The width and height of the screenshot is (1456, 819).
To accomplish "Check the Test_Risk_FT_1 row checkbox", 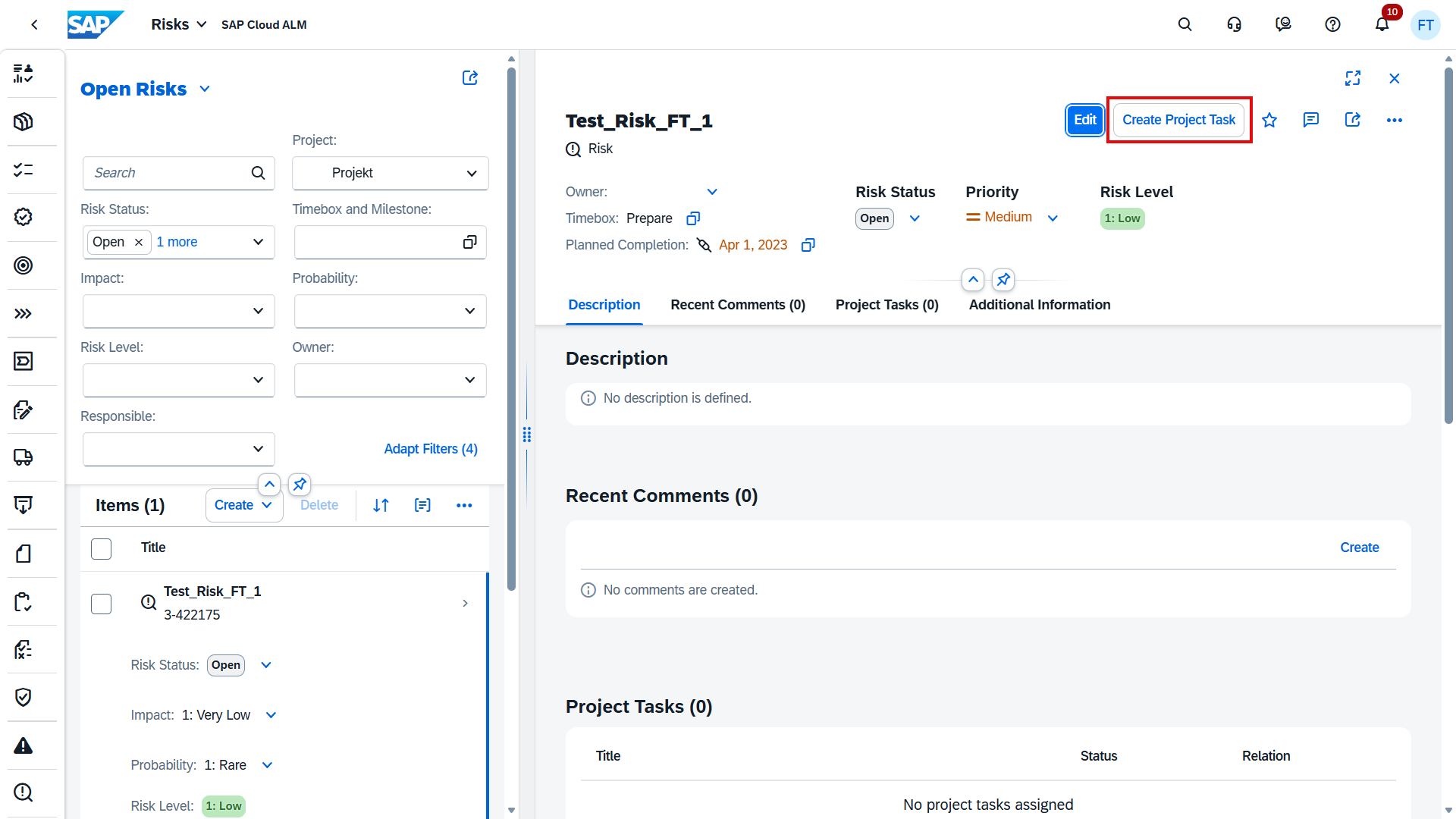I will tap(101, 604).
